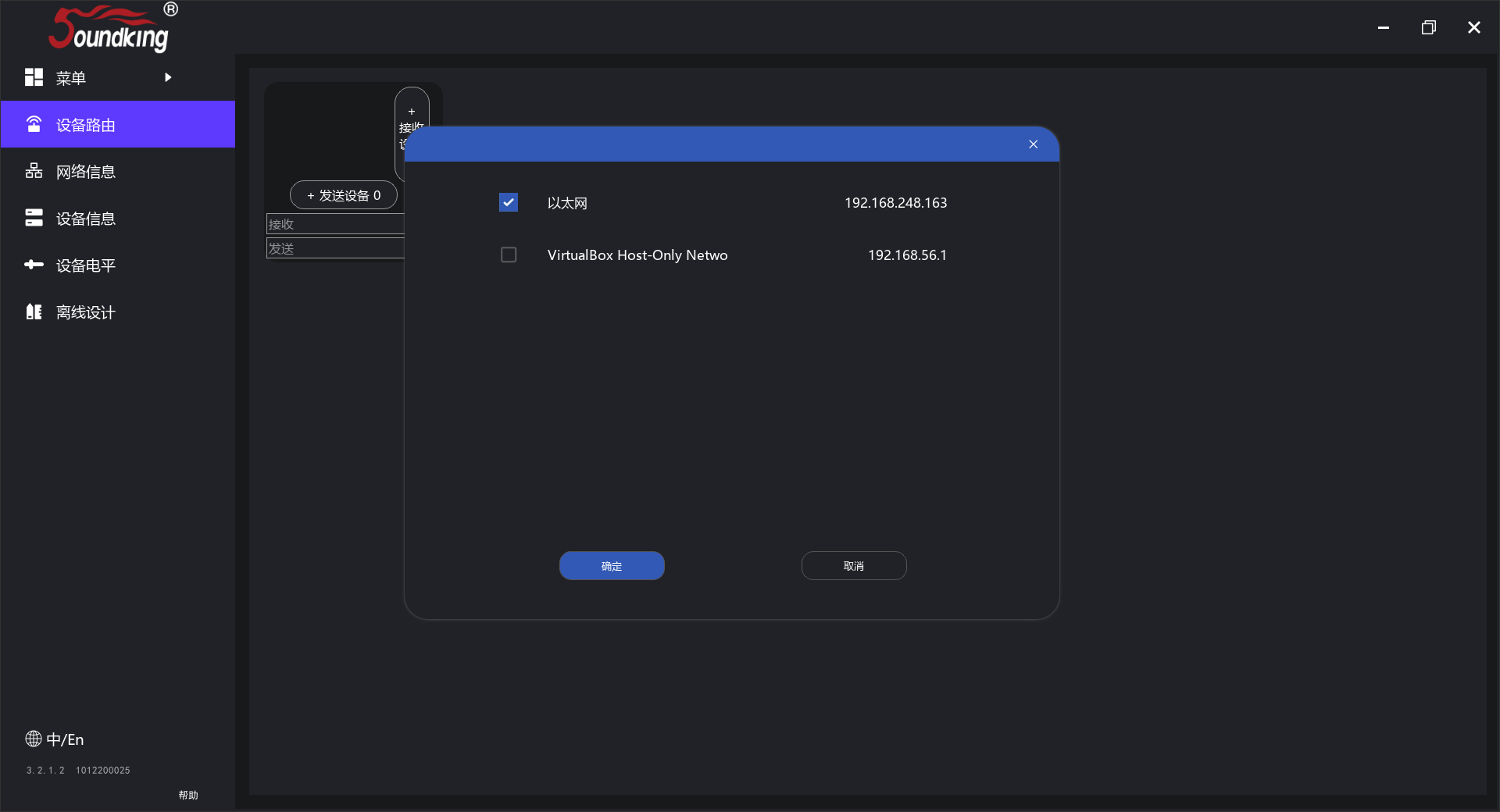Close the network adapter dialog
The width and height of the screenshot is (1500, 812).
pyautogui.click(x=1033, y=144)
